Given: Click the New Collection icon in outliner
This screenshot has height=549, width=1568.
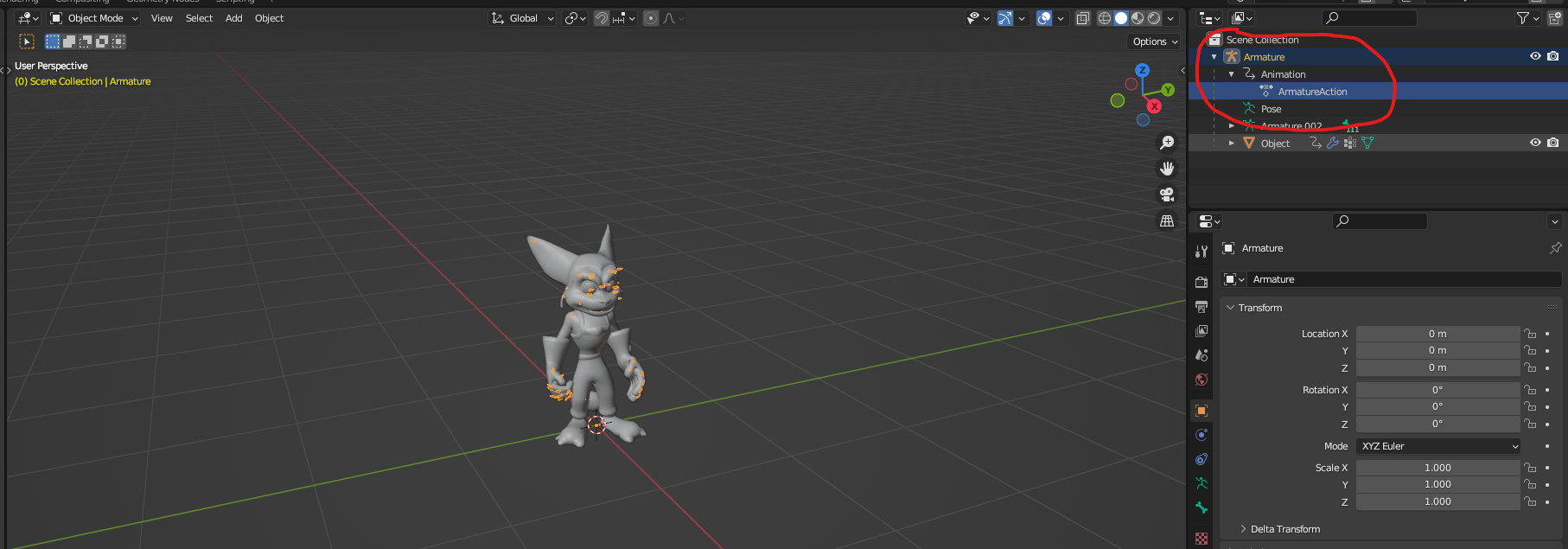Looking at the screenshot, I should (1554, 18).
